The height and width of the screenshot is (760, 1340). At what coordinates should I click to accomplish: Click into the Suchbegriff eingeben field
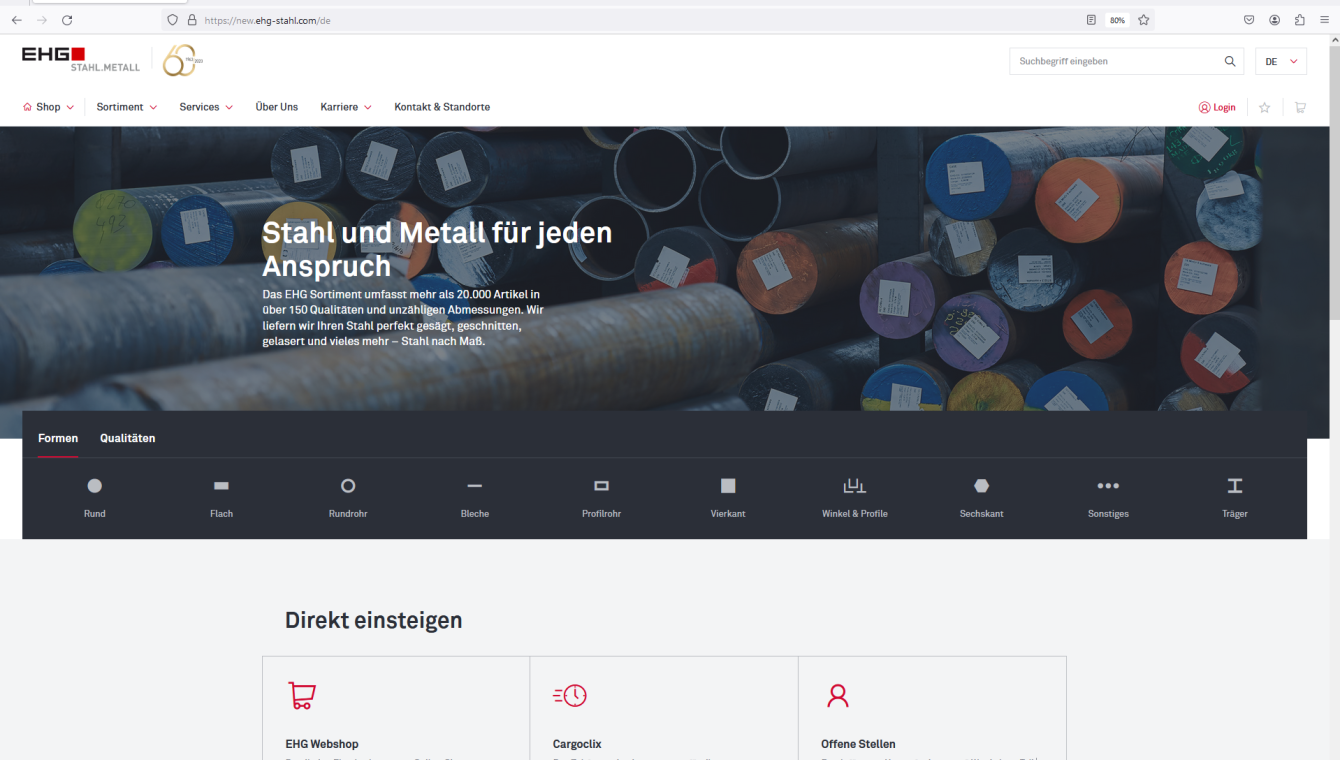click(1100, 61)
